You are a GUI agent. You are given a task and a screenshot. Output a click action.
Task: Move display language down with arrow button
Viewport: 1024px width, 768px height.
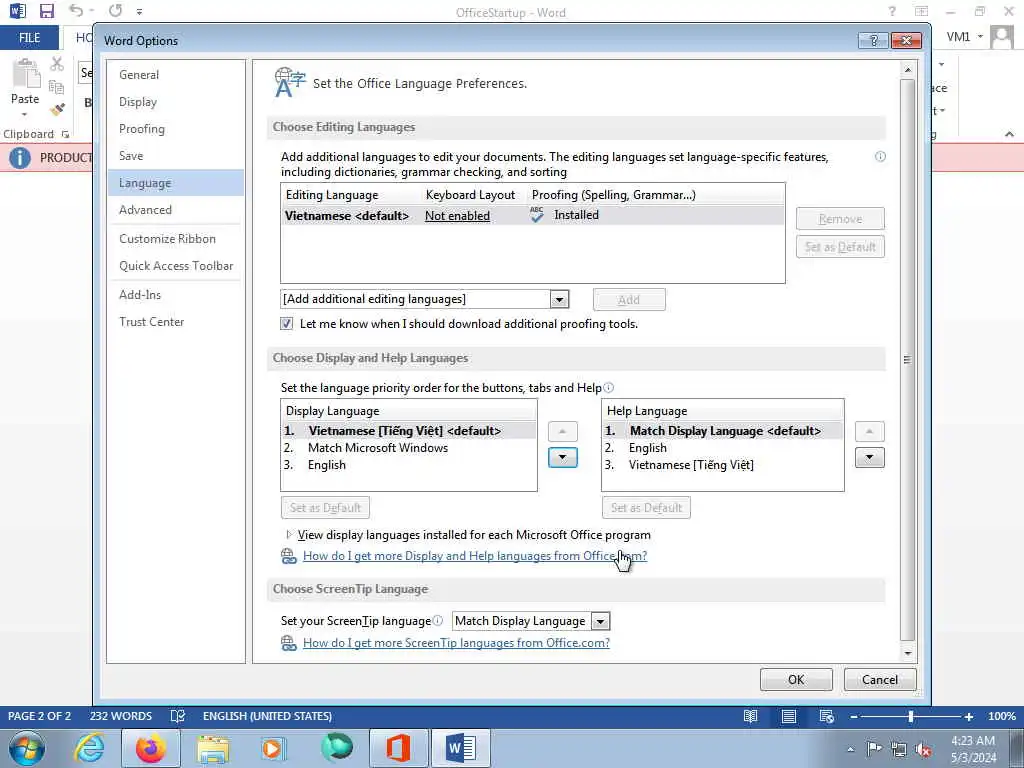[x=562, y=457]
